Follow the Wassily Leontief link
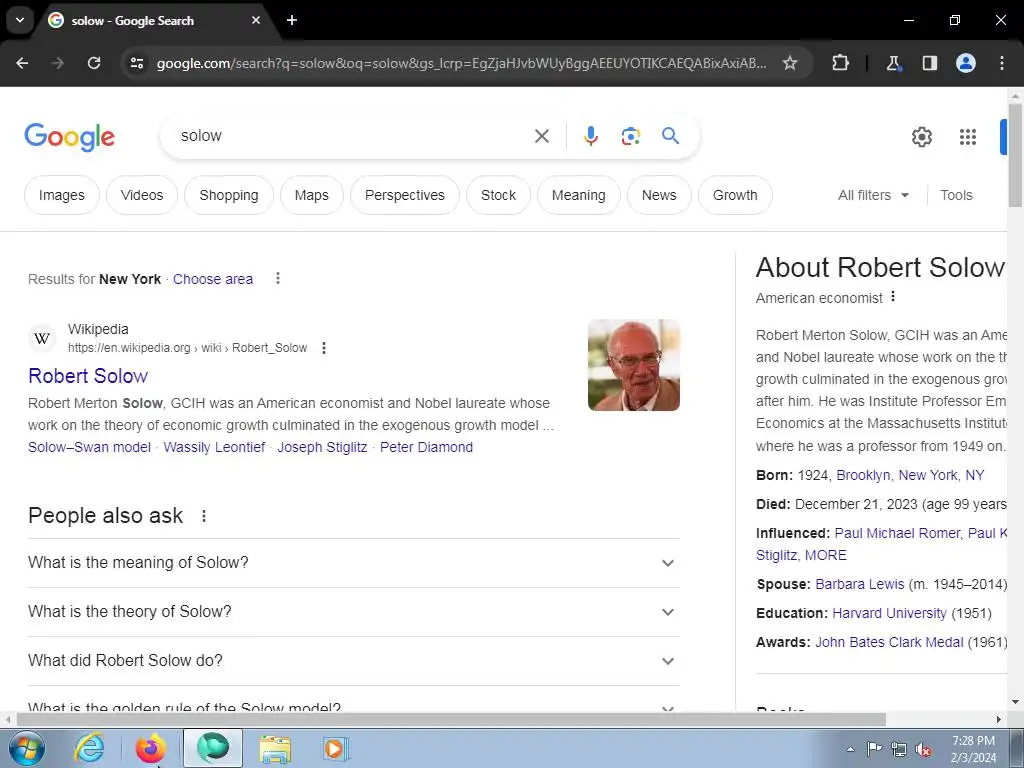 tap(214, 447)
